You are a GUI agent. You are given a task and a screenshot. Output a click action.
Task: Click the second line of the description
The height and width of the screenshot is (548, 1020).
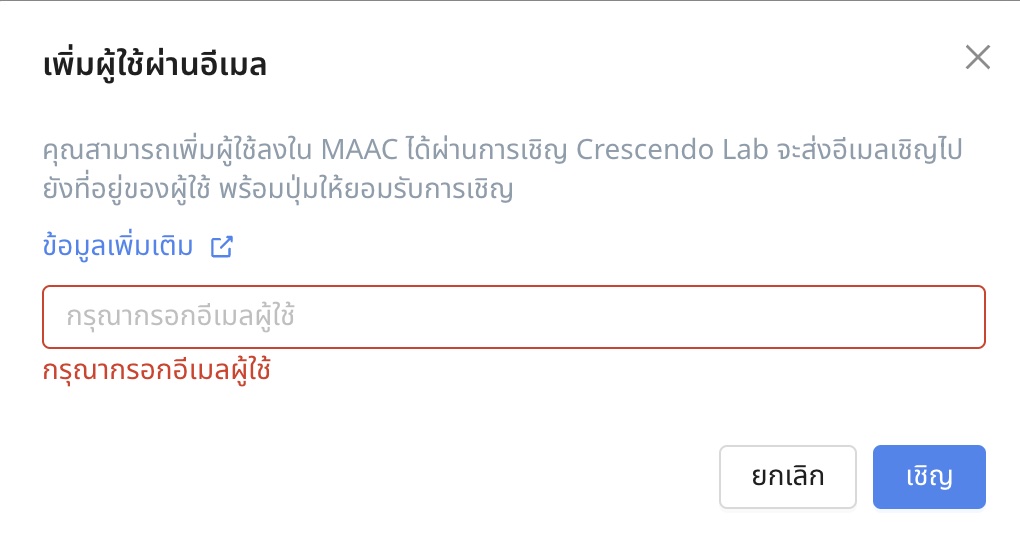(277, 189)
